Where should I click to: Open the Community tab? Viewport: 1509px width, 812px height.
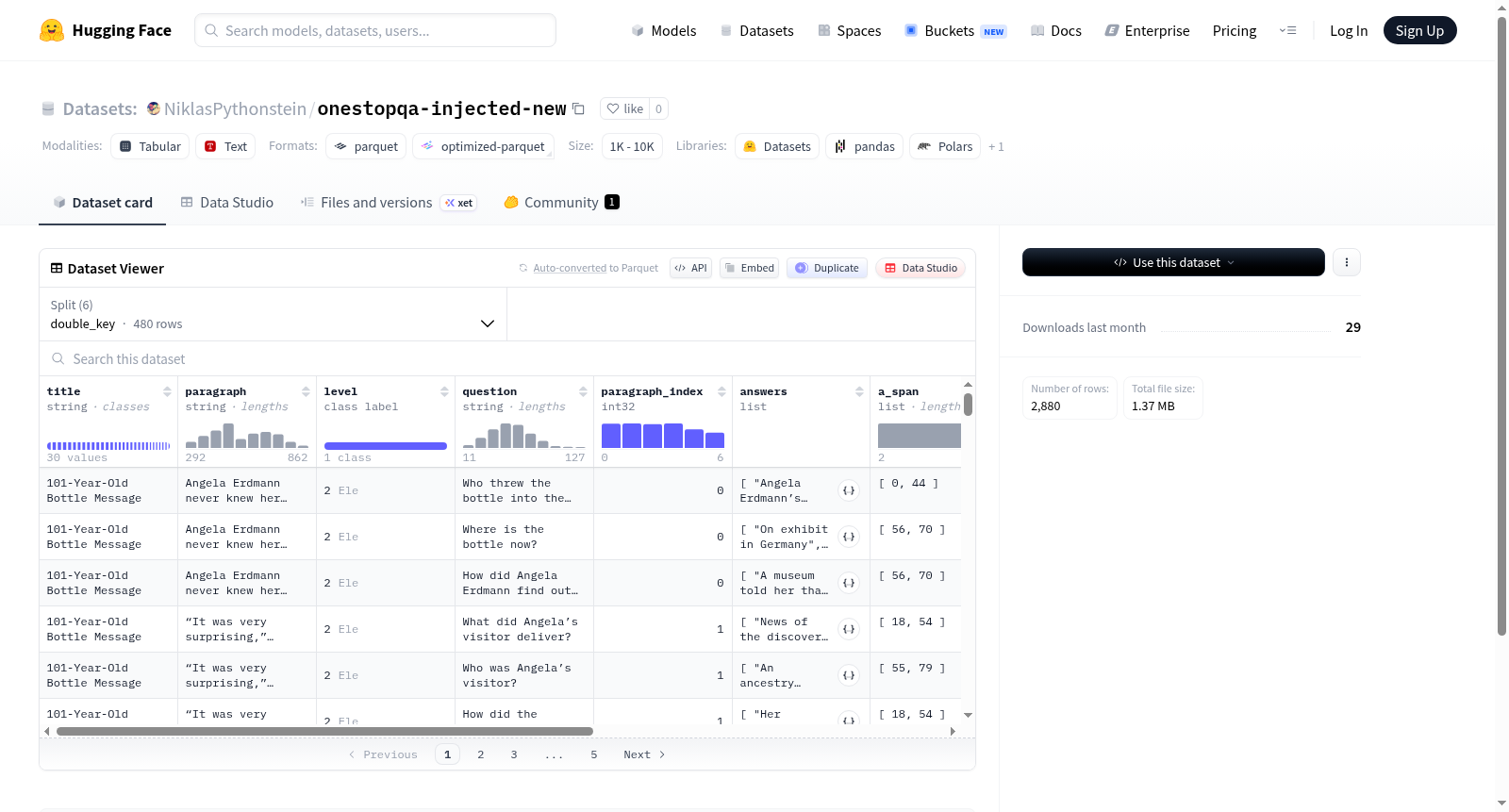point(562,202)
